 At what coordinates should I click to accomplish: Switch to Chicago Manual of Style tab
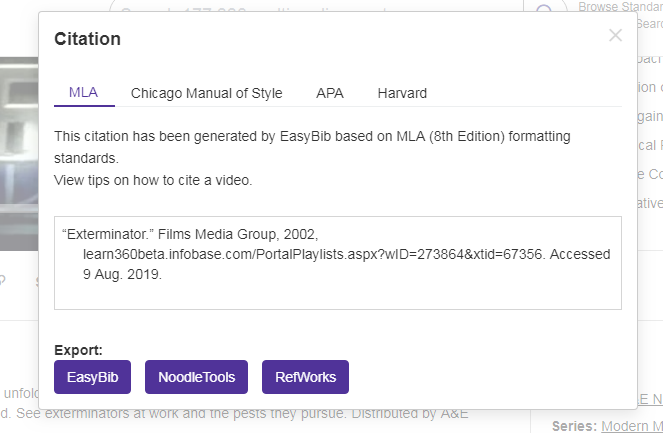pos(206,93)
